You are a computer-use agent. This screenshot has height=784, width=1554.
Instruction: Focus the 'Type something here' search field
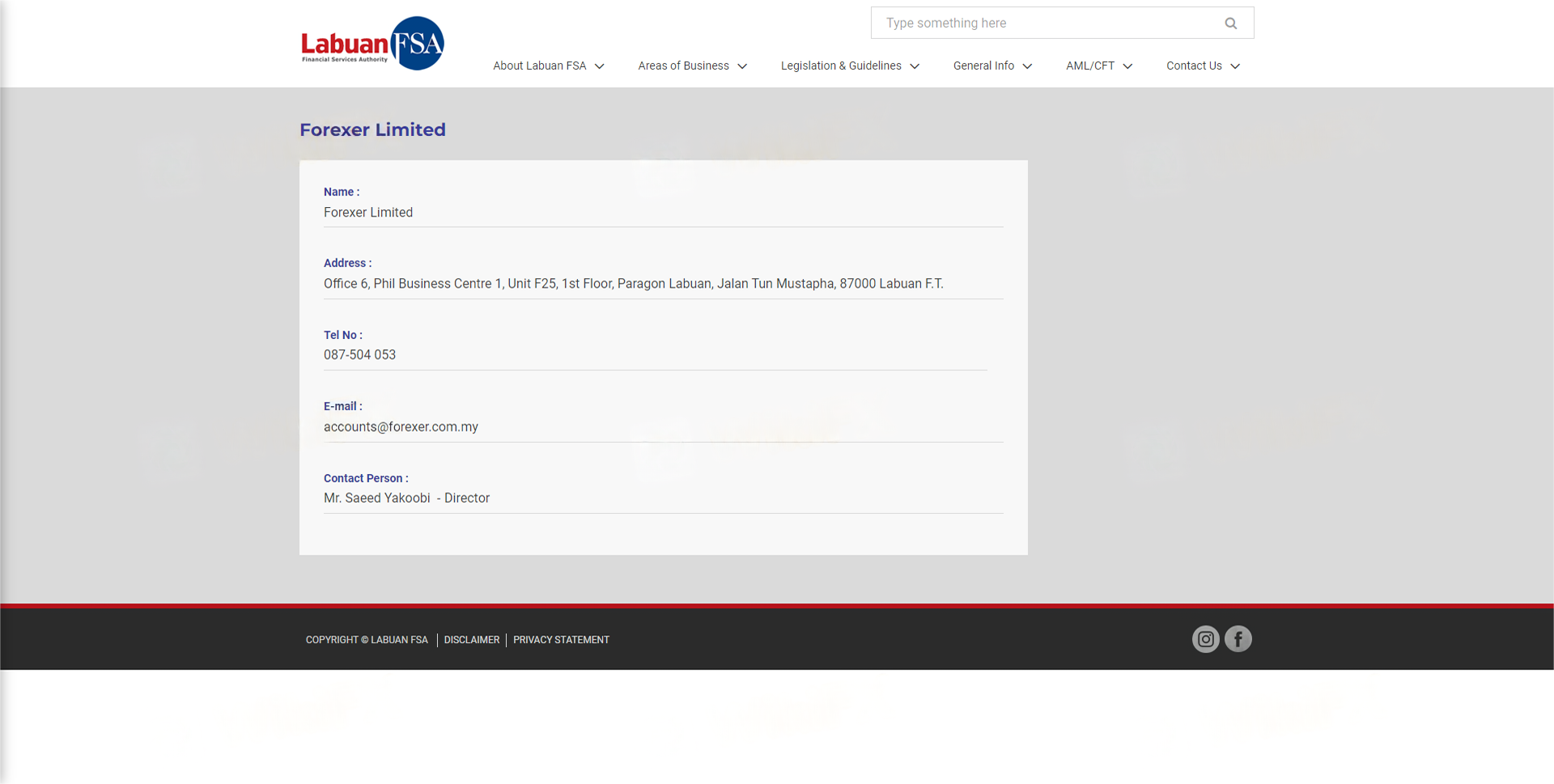(x=1062, y=23)
